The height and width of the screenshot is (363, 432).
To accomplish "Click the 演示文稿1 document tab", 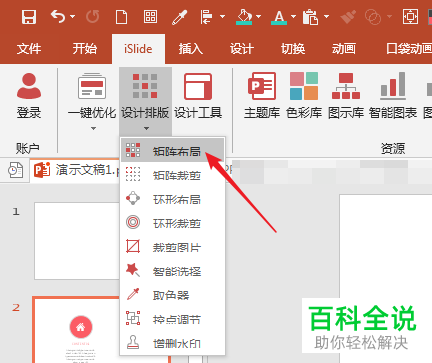I will tap(76, 170).
